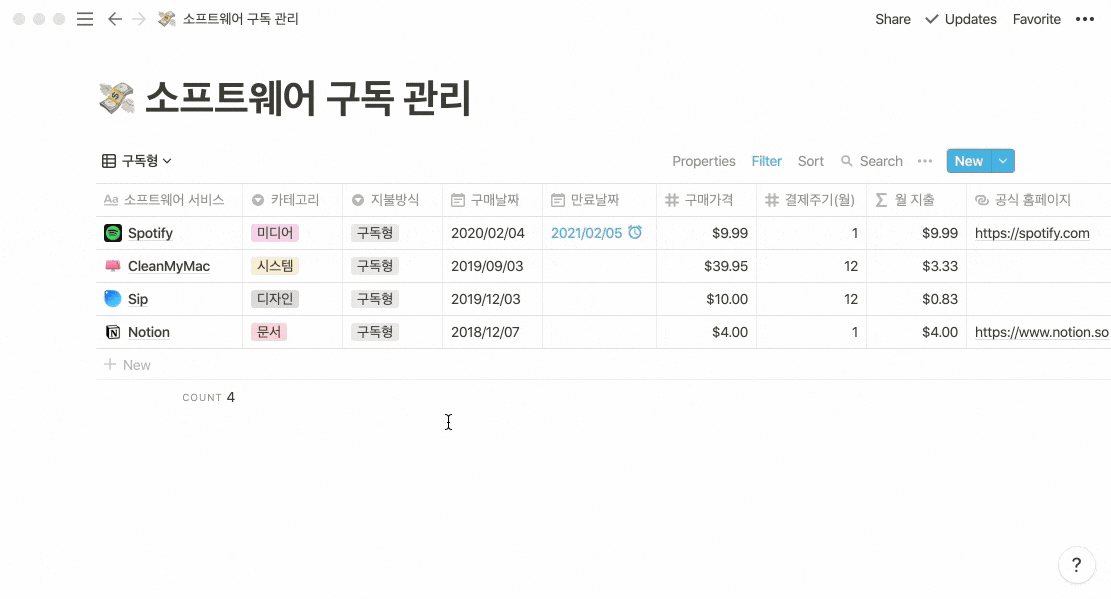This screenshot has width=1111, height=599.
Task: Click the 시스템 category tag
Action: (x=275, y=266)
